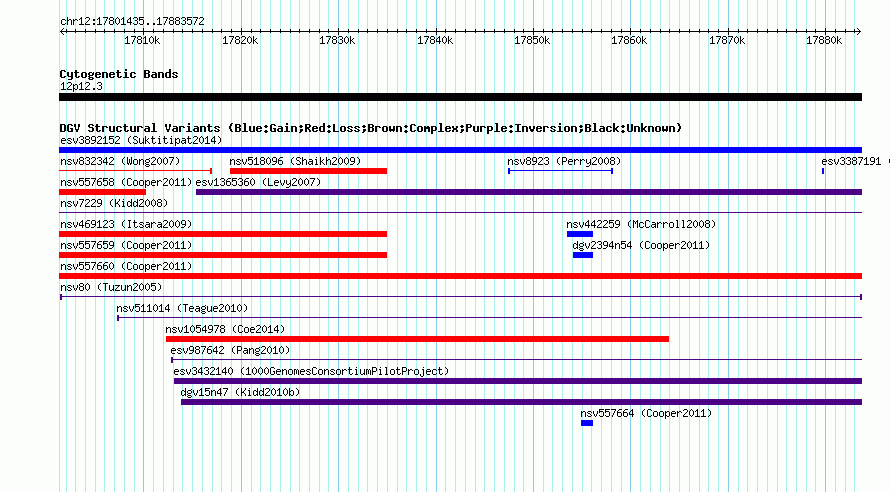Screen dimensions: 890x492
Task: Select the thin purple esv987642 line
Action: (x=517, y=360)
